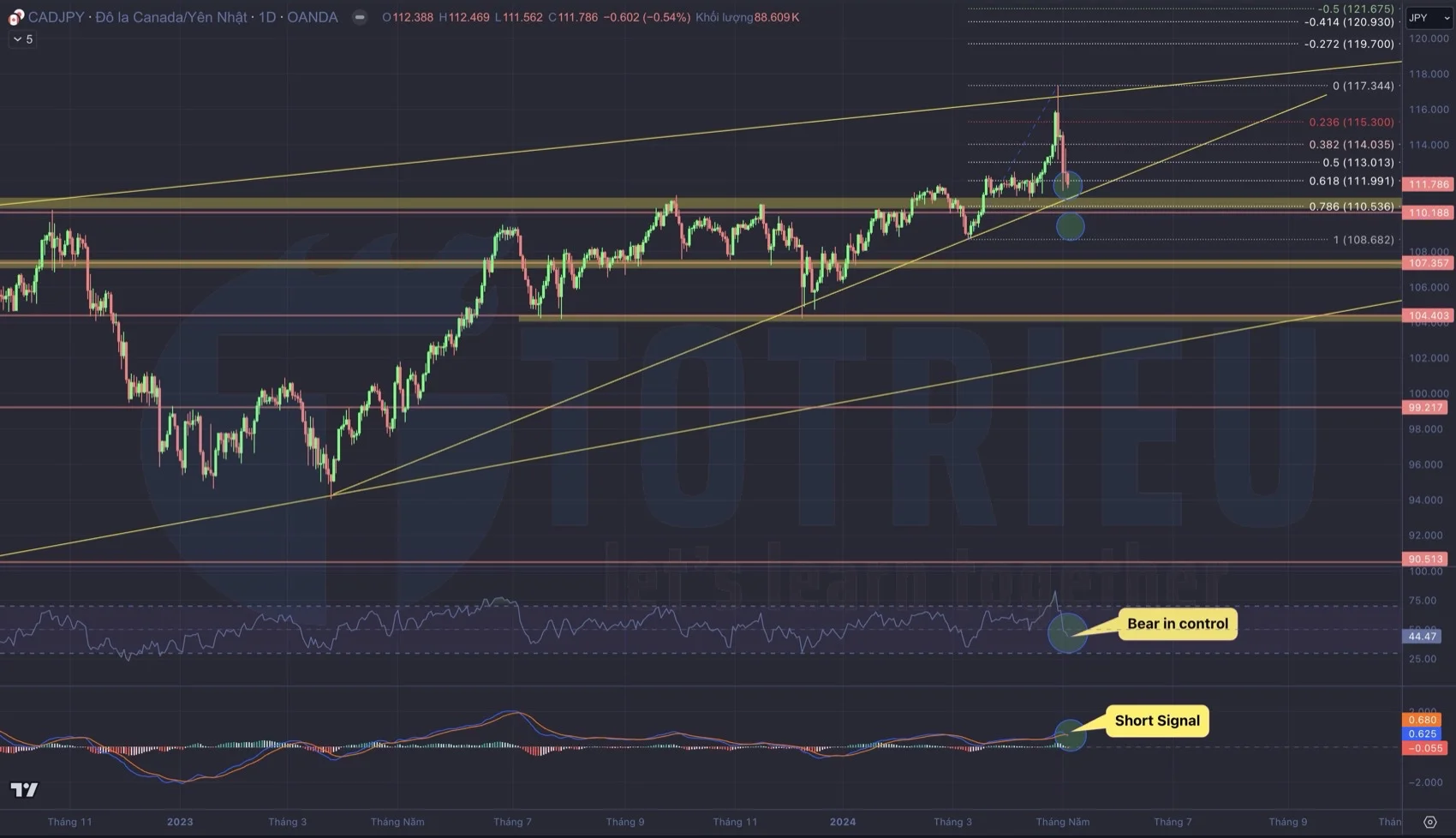Click the 110.188 price level label
1456x838 pixels.
click(1426, 211)
